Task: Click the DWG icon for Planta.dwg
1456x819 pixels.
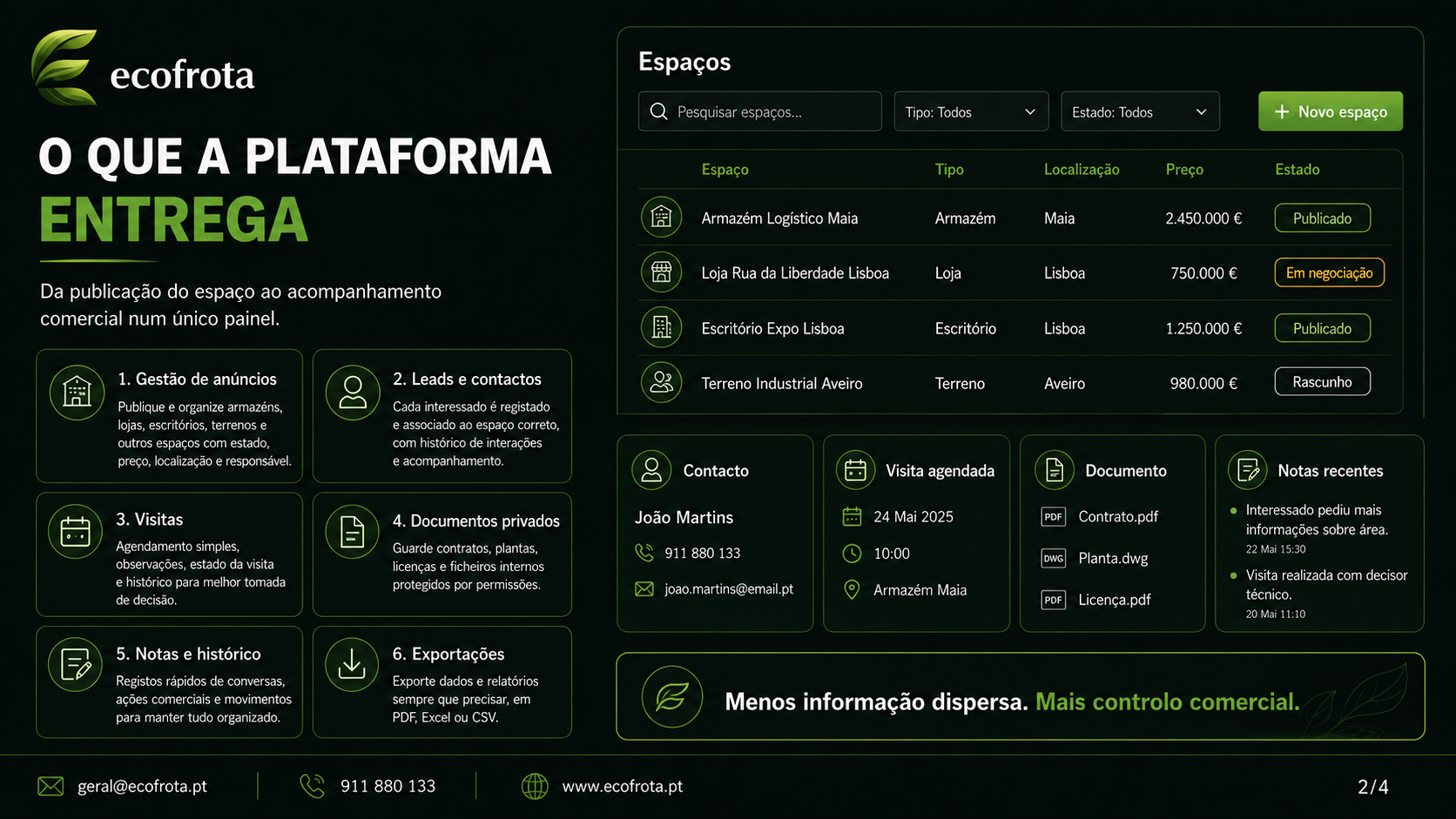Action: click(1054, 559)
